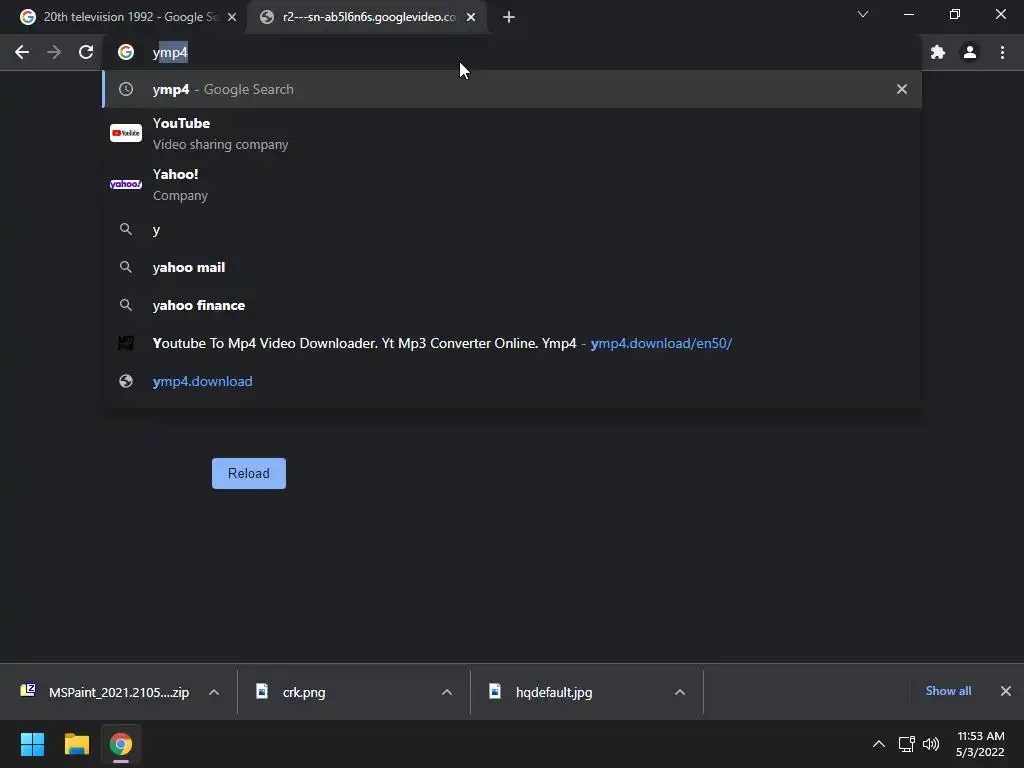Viewport: 1024px width, 768px height.
Task: Select yahoo finance search suggestion
Action: click(x=513, y=306)
